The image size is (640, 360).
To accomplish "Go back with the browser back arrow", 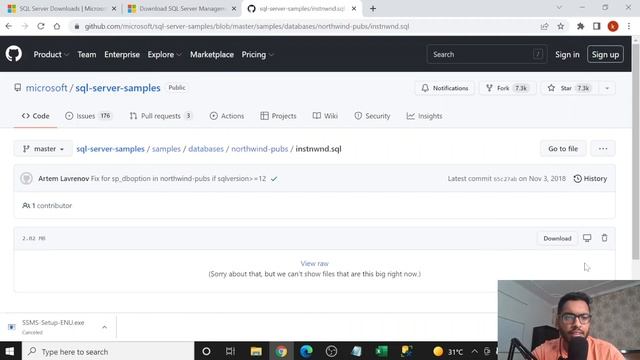I will tap(9, 26).
